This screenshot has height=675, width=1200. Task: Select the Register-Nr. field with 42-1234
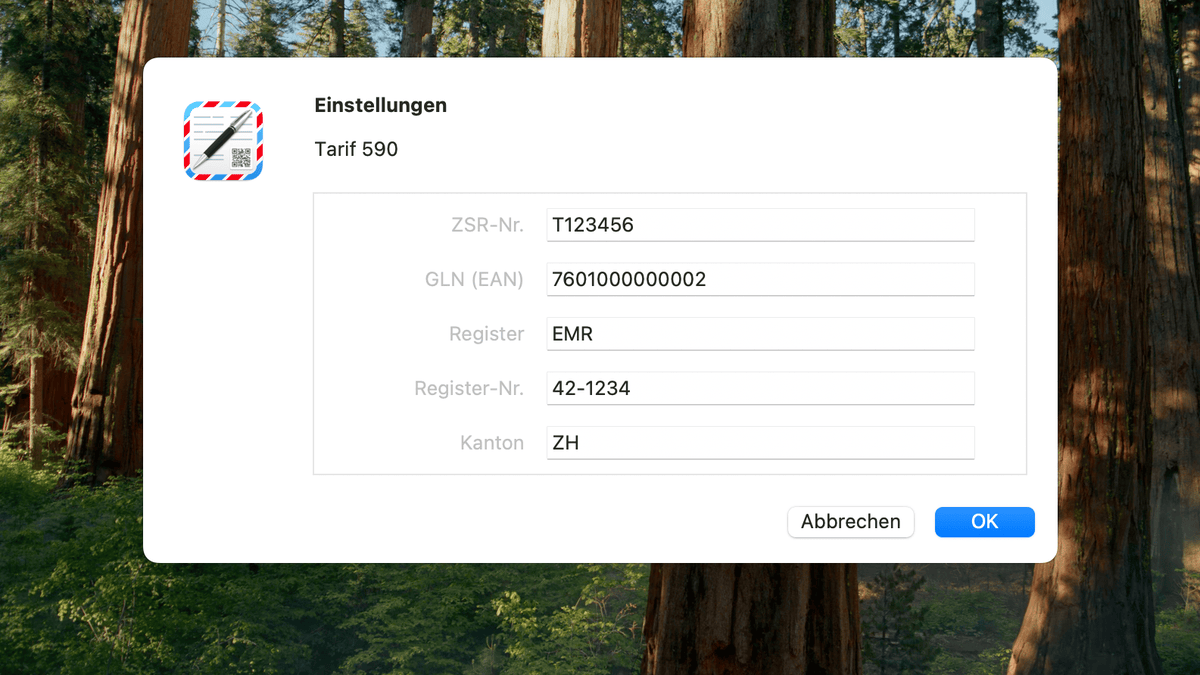click(760, 388)
